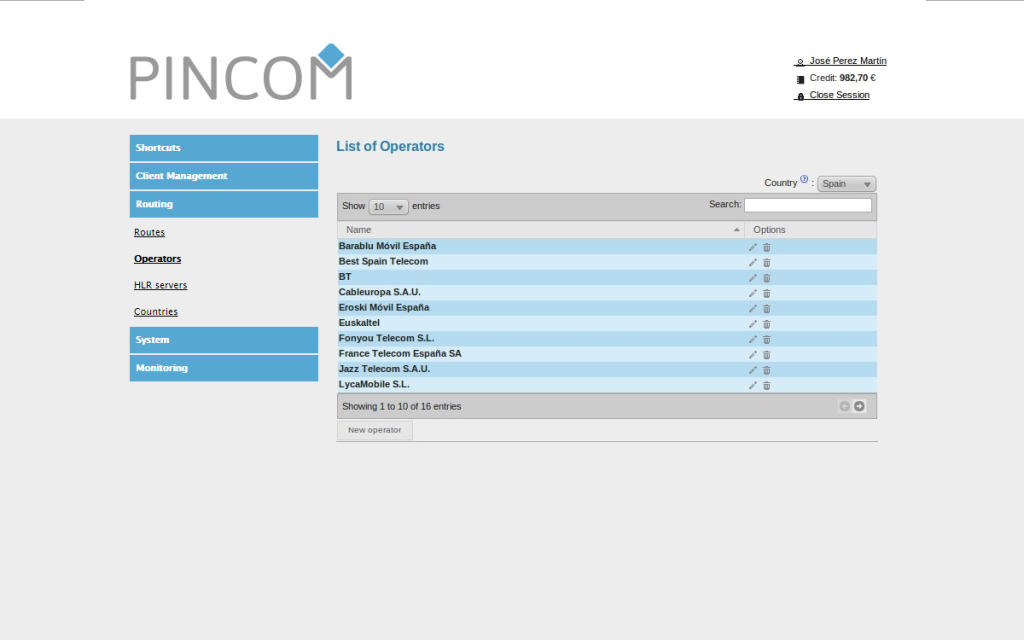Open the HLR servers page
Viewport: 1024px width, 640px height.
point(161,285)
